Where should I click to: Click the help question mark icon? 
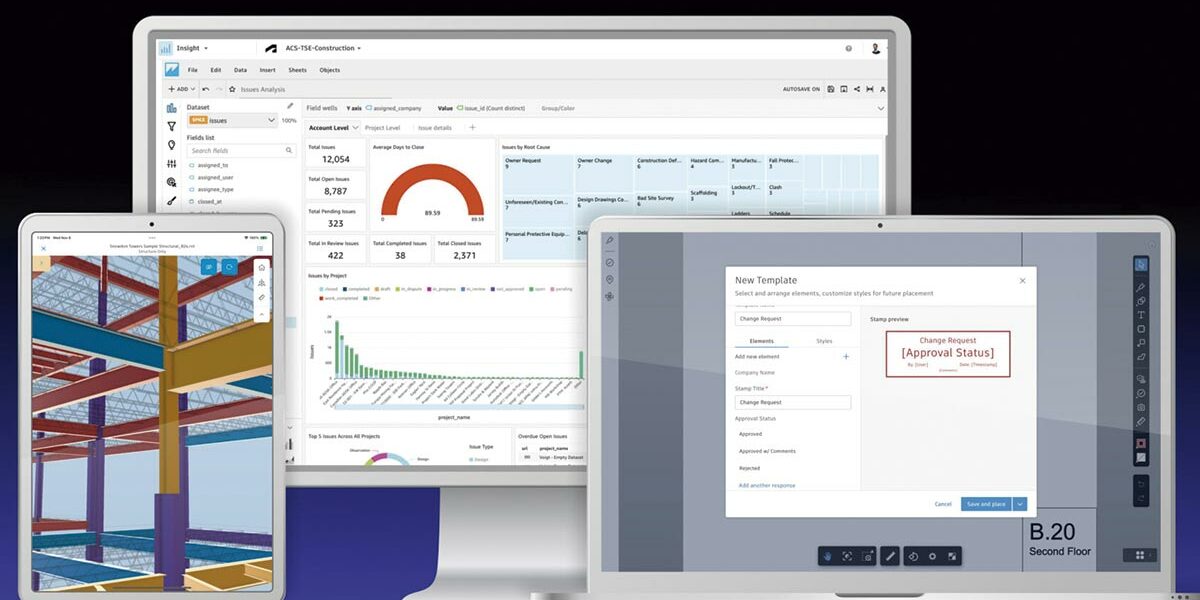(x=849, y=48)
